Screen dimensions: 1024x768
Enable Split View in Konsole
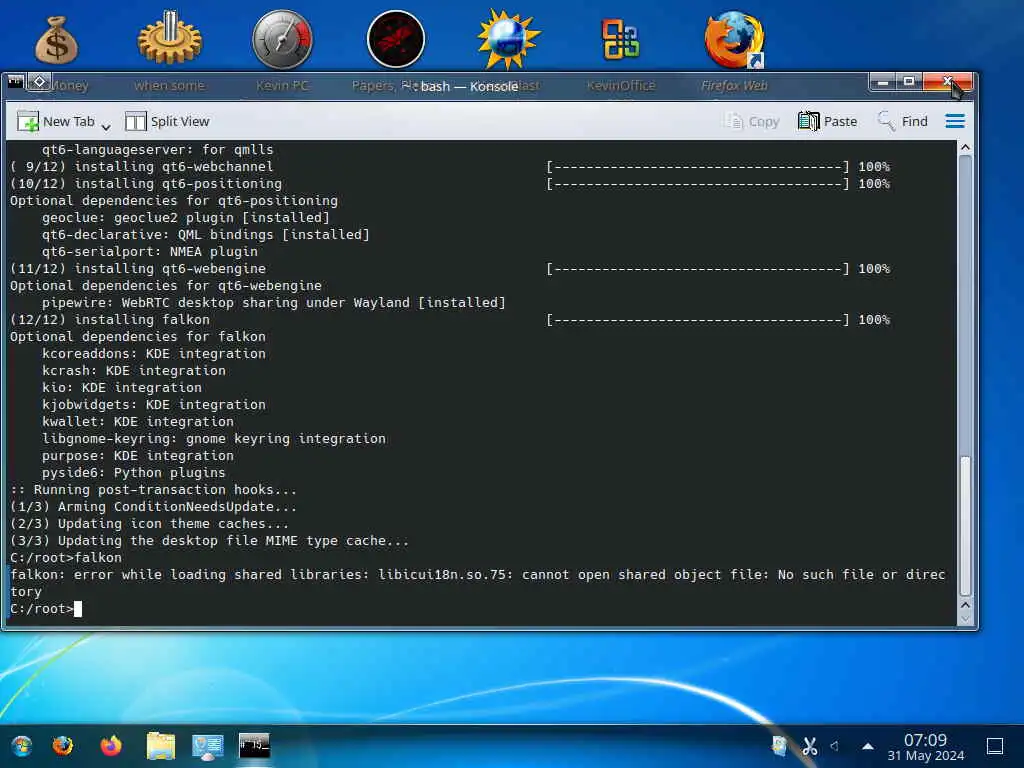coord(167,121)
